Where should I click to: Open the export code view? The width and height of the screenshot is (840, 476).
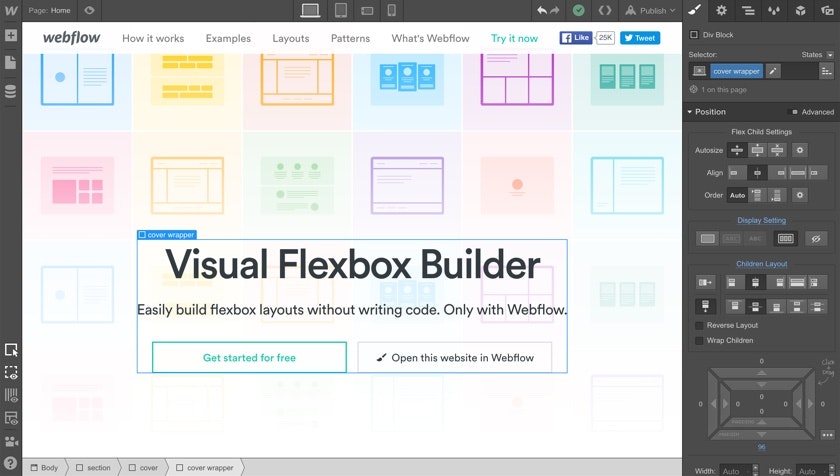(x=605, y=10)
